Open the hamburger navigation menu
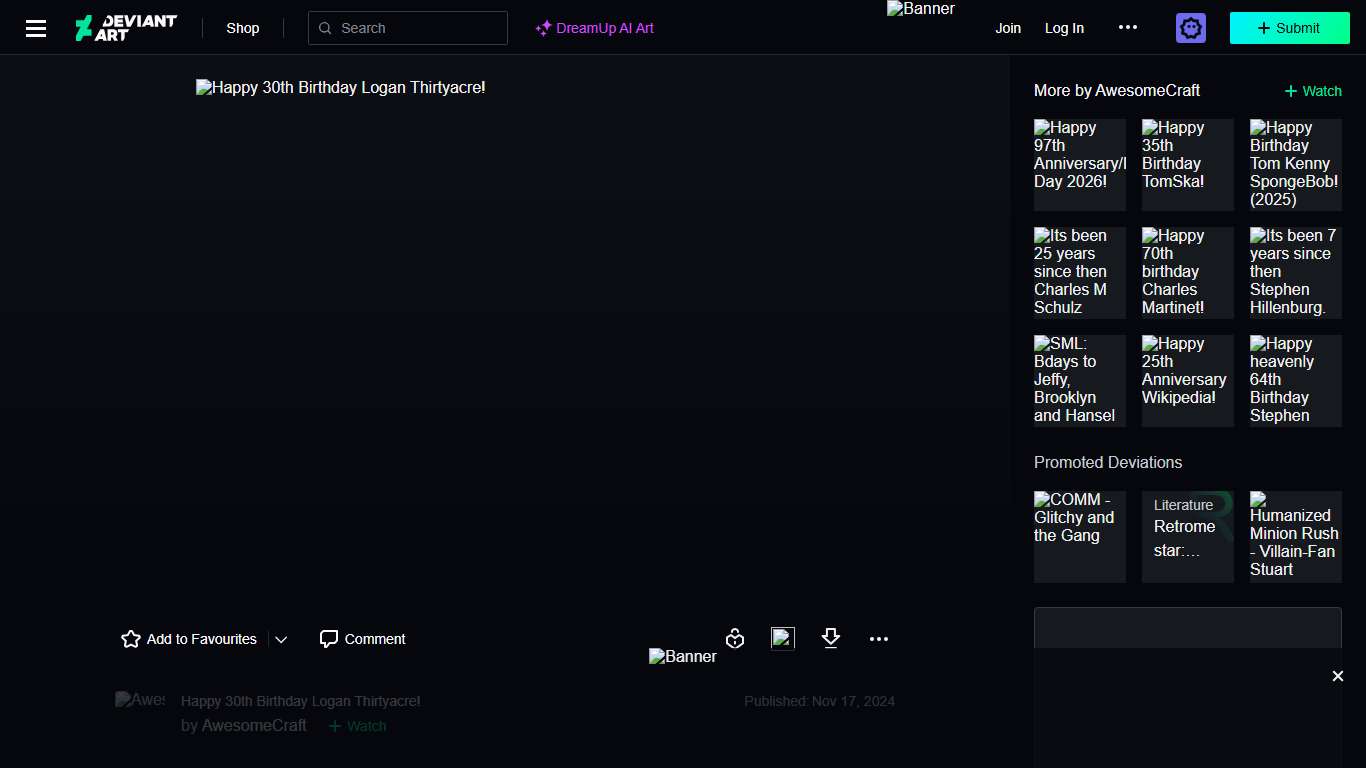The image size is (1366, 768). tap(36, 28)
